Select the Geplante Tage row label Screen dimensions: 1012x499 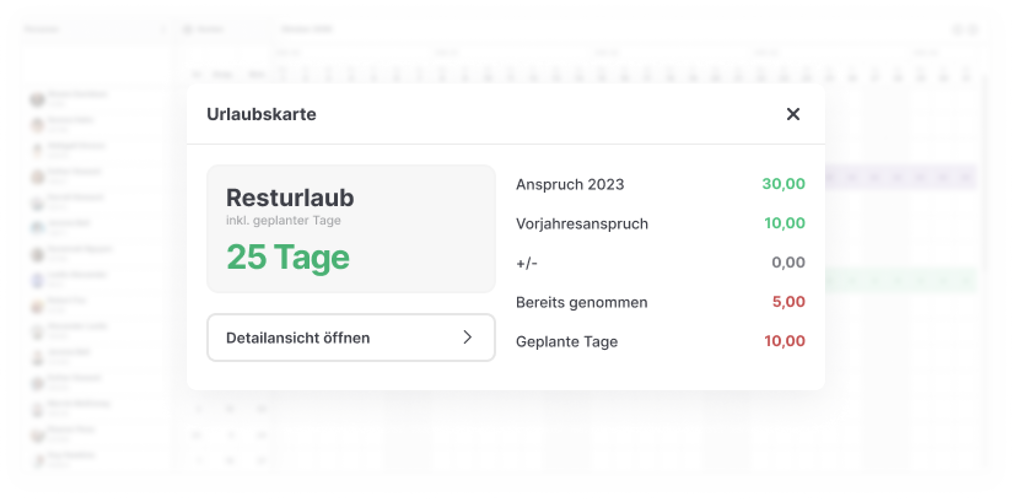(566, 342)
